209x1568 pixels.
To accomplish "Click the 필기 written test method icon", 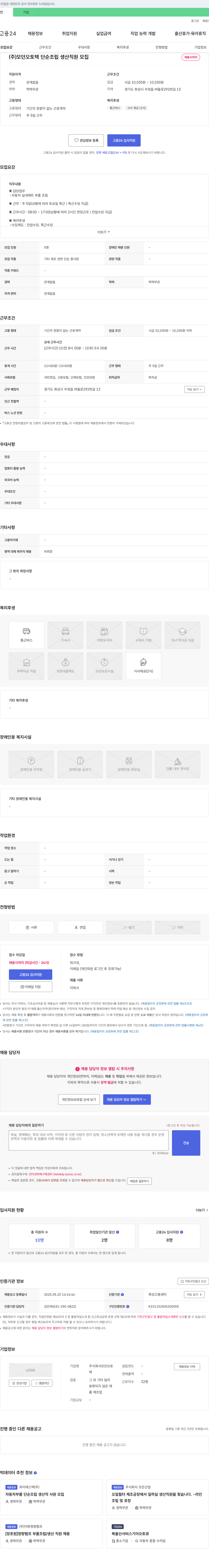I will coord(129,927).
